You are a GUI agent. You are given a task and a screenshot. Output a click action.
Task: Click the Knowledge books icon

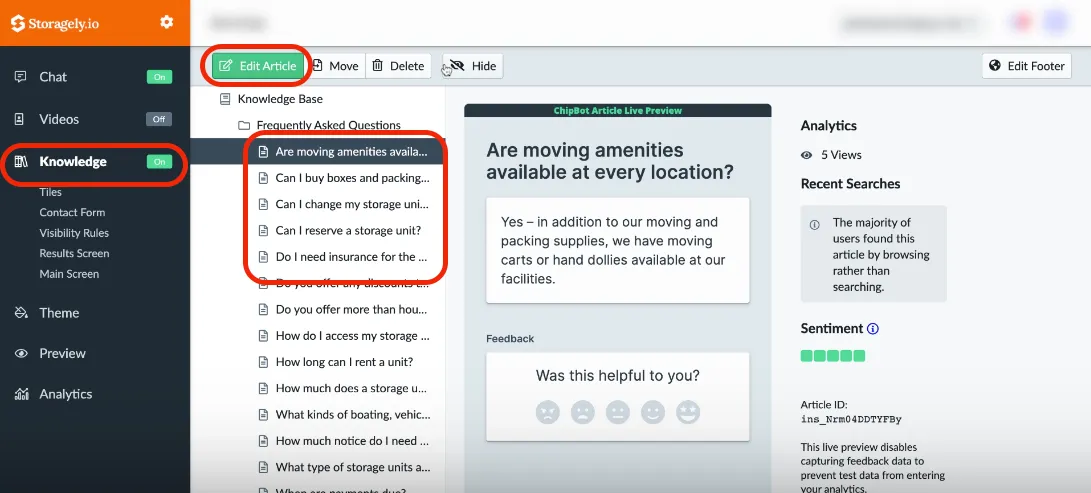[21, 161]
